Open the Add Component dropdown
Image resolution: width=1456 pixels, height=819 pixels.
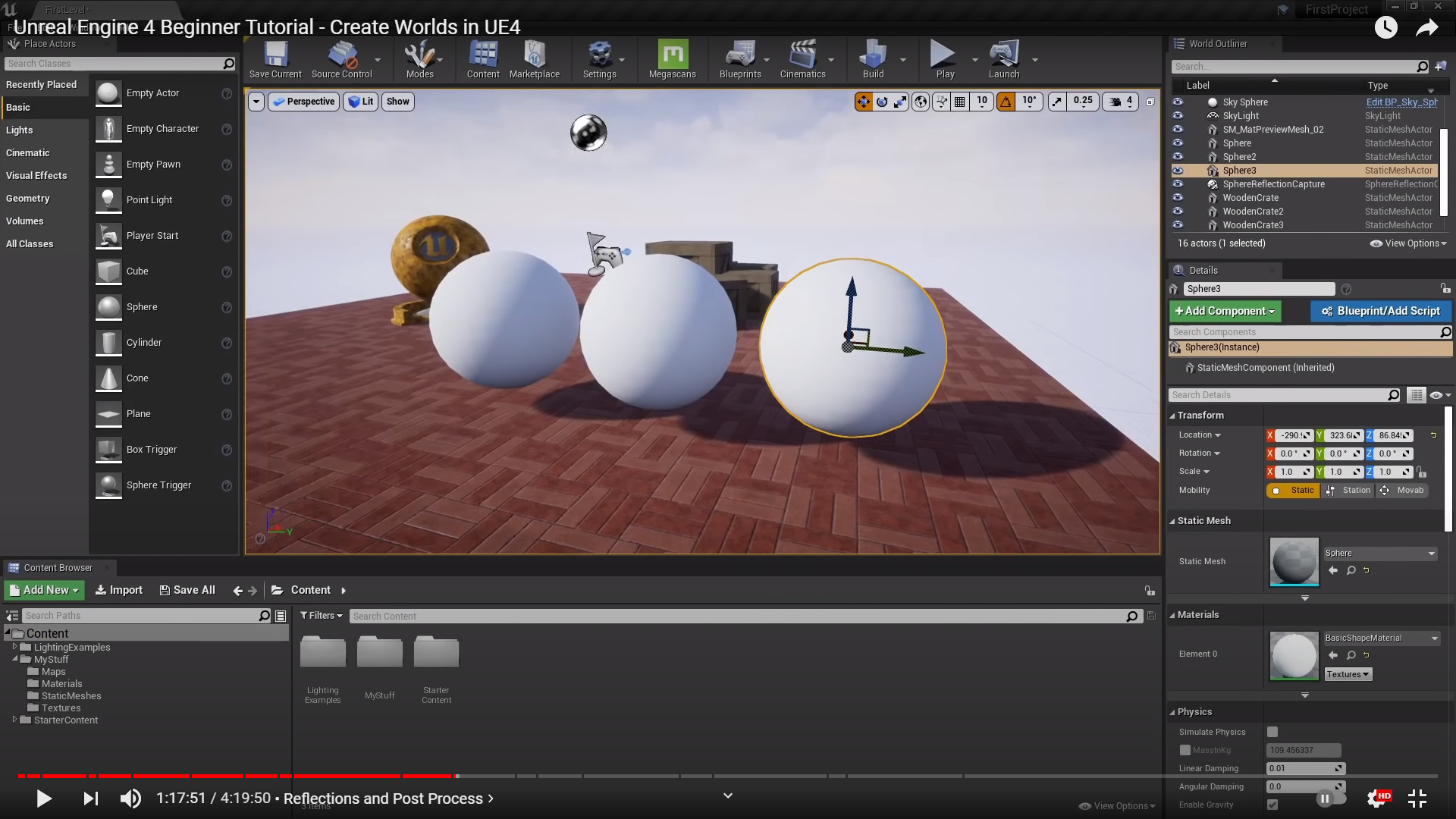click(x=1225, y=311)
